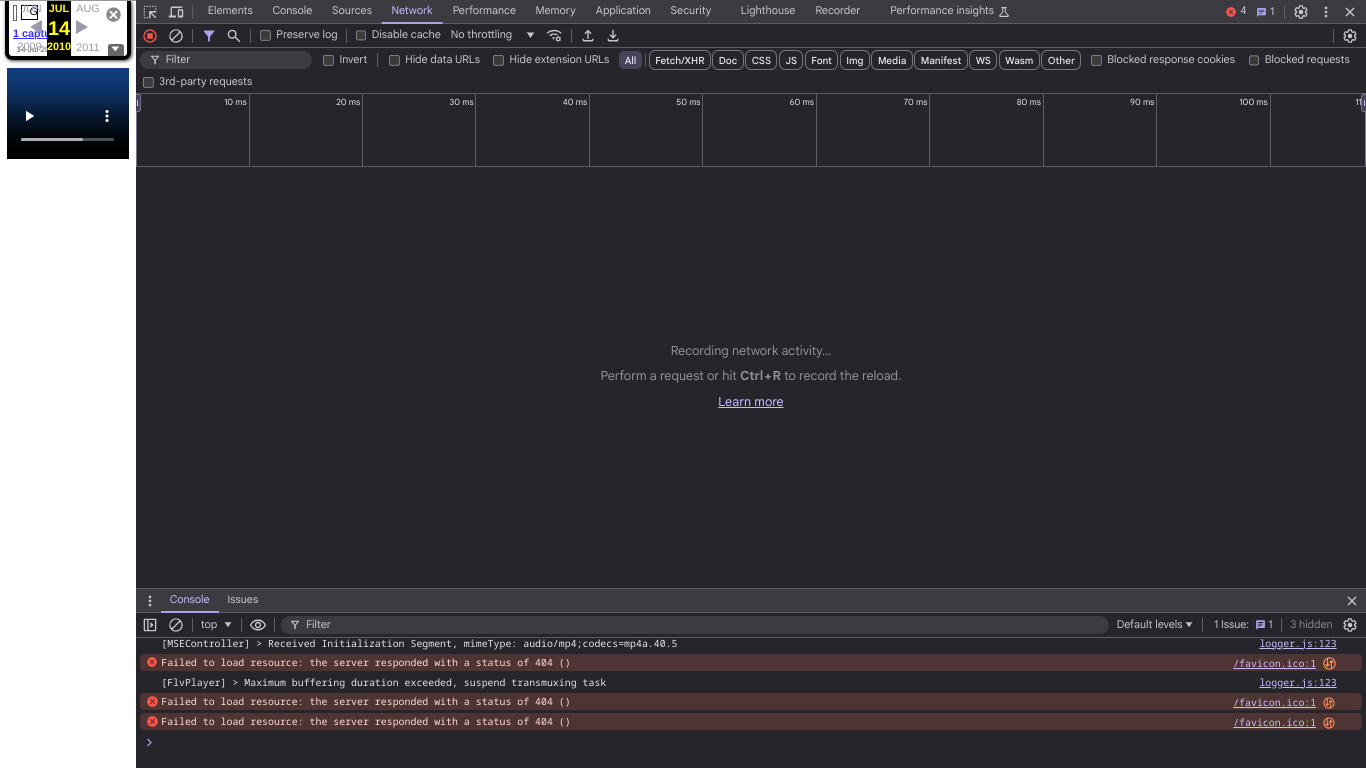Select the inspect element icon
The image size is (1366, 768).
tap(150, 11)
